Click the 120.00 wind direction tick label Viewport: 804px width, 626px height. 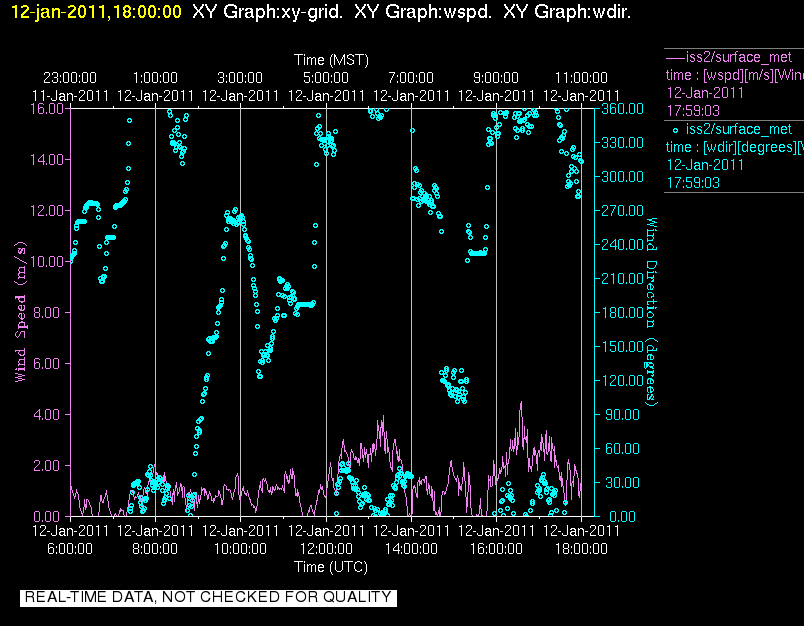[622, 380]
